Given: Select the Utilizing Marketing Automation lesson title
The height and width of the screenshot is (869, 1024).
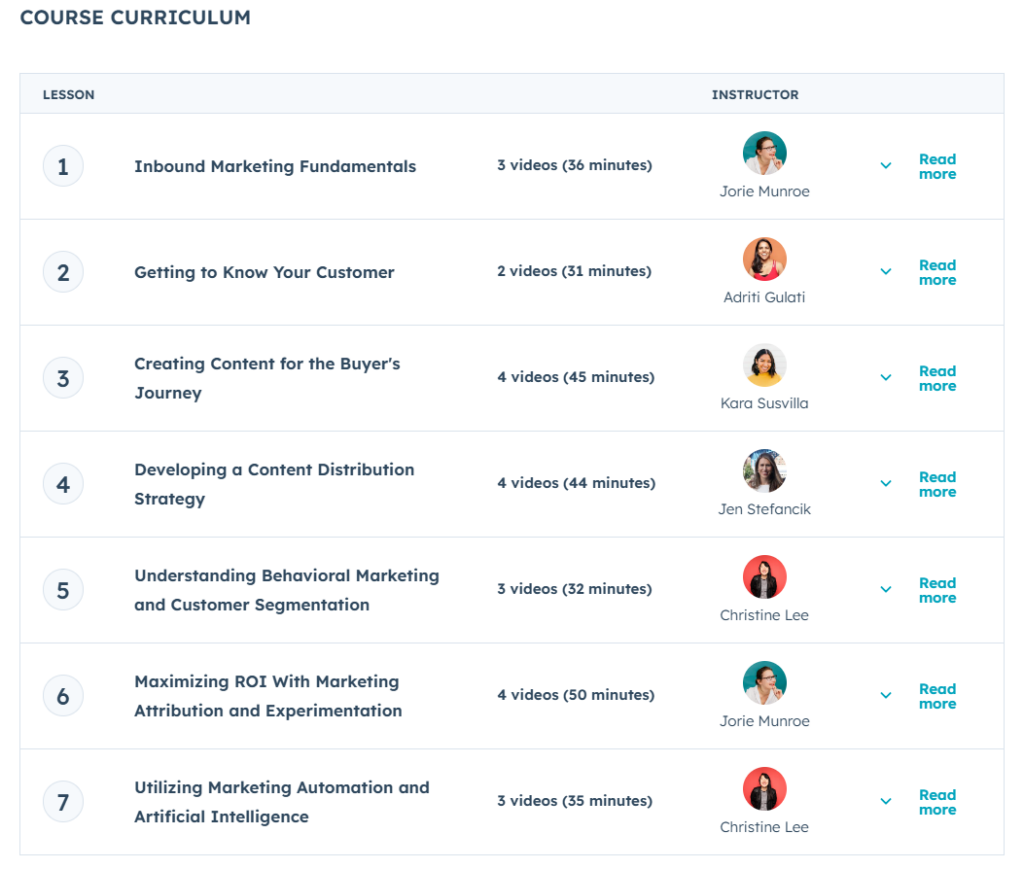Looking at the screenshot, I should click(x=281, y=801).
